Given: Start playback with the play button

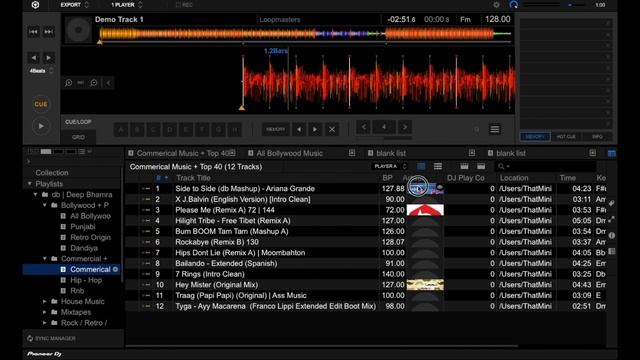Looking at the screenshot, I should point(41,126).
